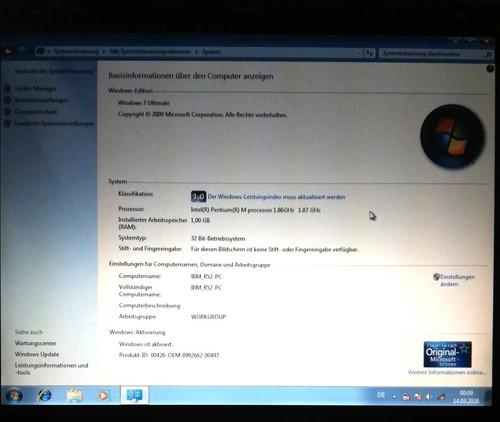Screen dimensions: 500x422
Task: Click the rightmost notification tray icon
Action: point(441,397)
